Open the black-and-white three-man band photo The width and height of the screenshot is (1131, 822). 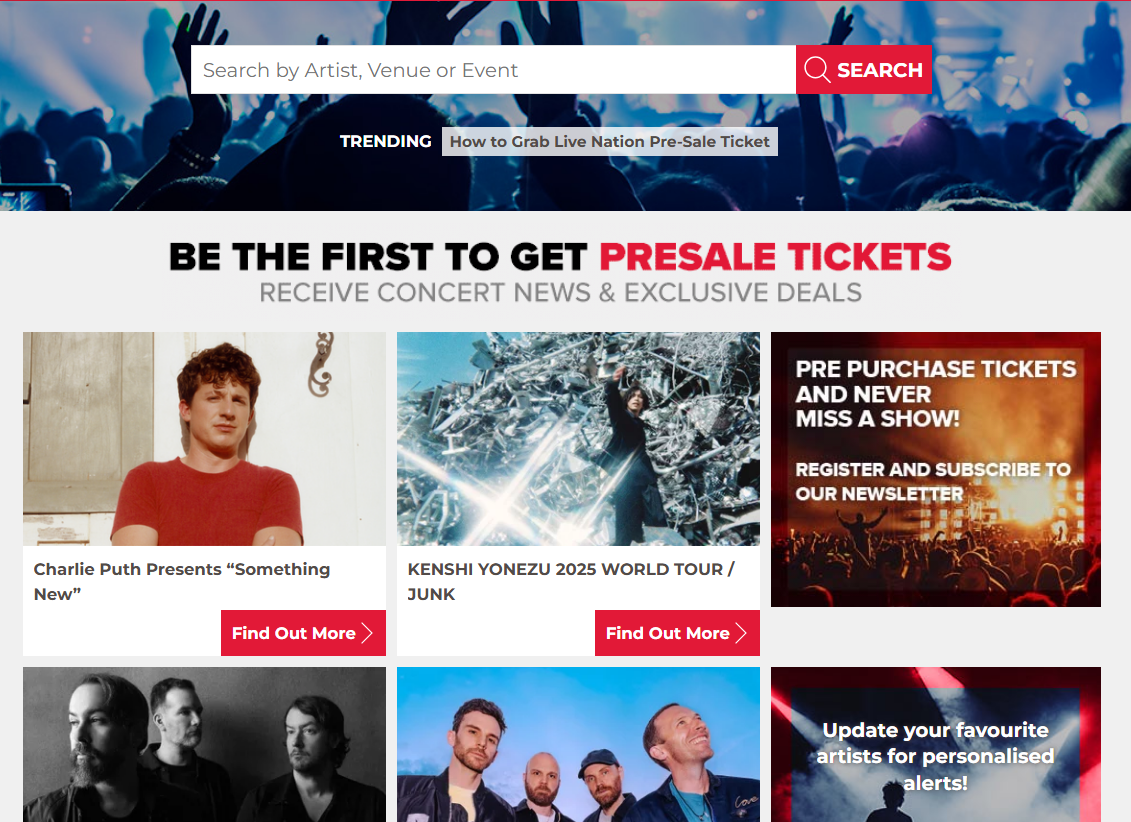click(204, 744)
